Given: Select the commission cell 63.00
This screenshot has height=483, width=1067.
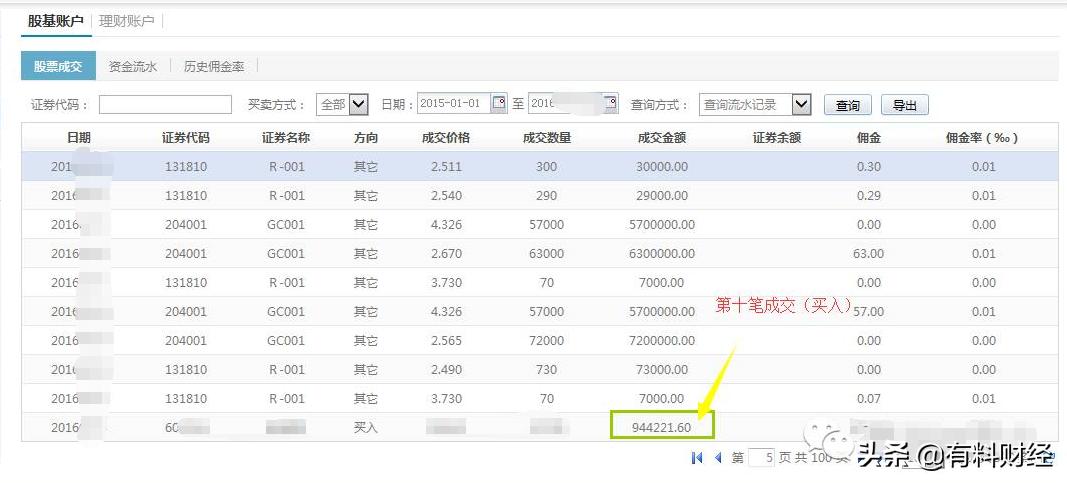Looking at the screenshot, I should (869, 253).
